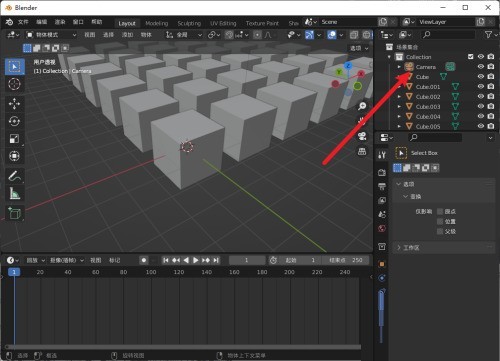Activate the 3D Cursor tool
500x361 pixels.
pos(14,84)
